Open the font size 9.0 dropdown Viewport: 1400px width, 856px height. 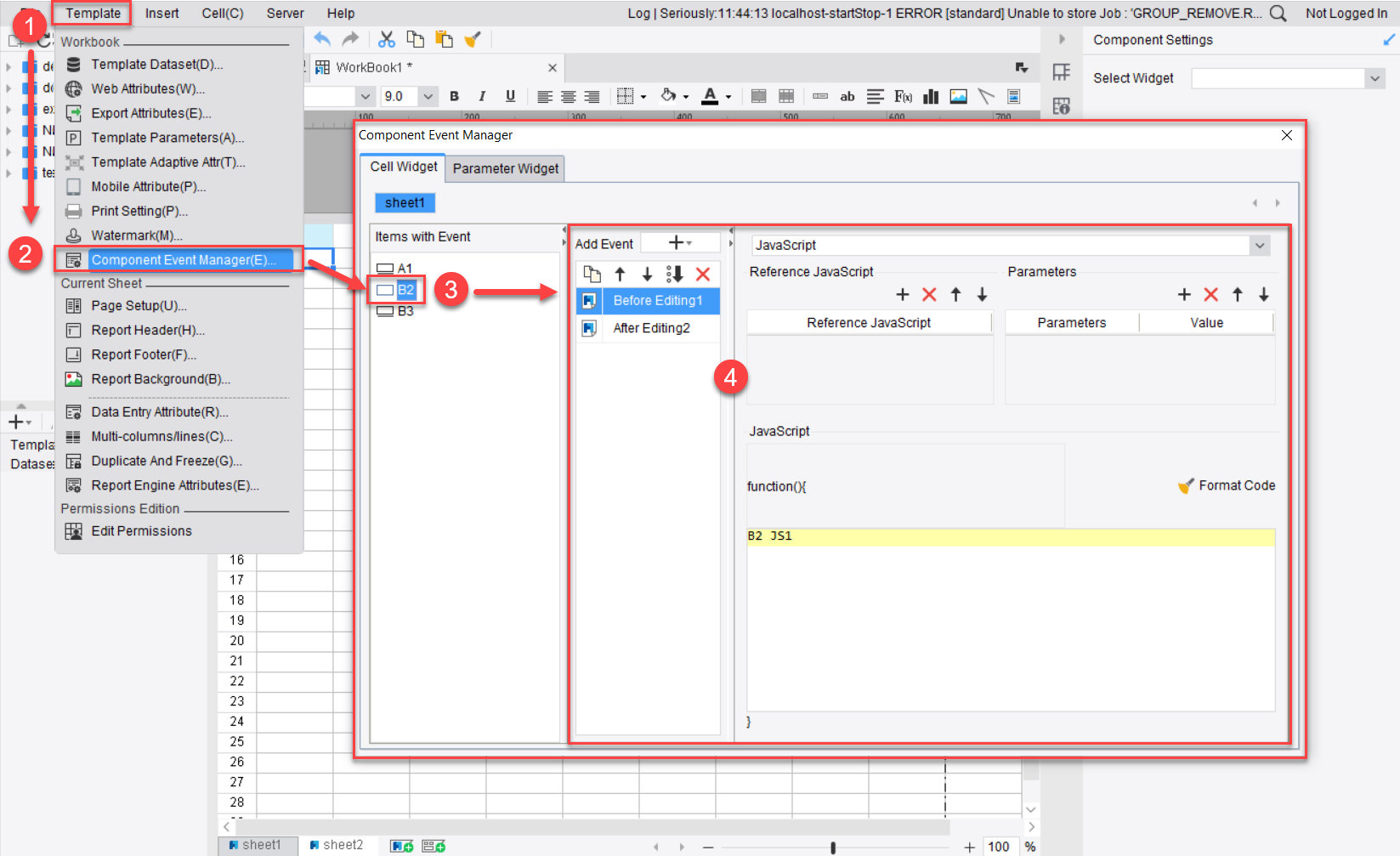click(428, 96)
